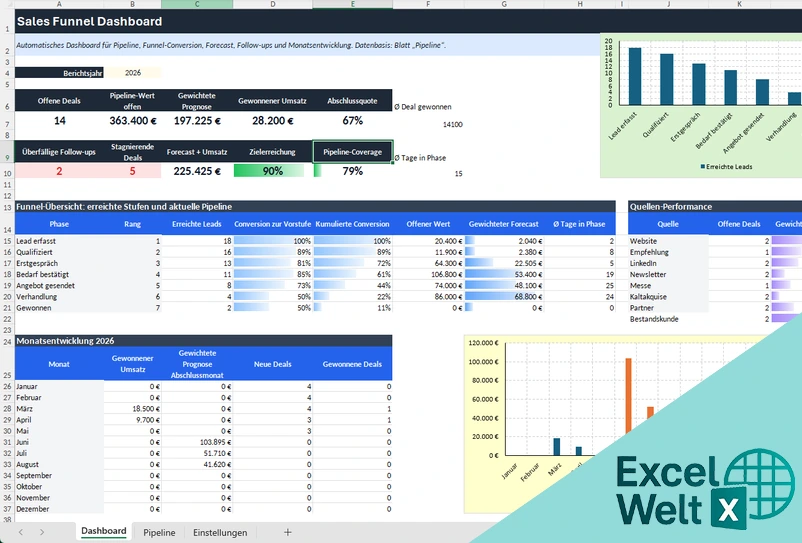
Task: Click the Pipeline-Coverage 79% data bar cell
Action: click(x=352, y=171)
